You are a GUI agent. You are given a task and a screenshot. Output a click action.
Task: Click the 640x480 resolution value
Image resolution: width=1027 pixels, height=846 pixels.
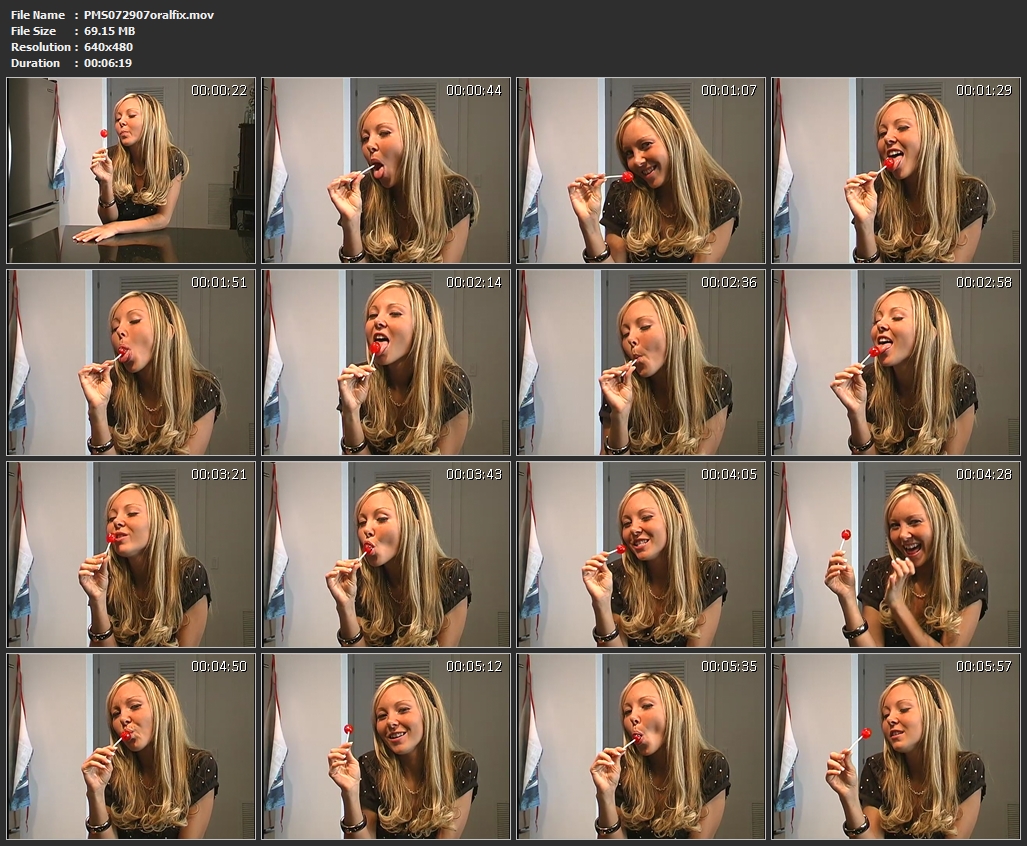(x=108, y=47)
